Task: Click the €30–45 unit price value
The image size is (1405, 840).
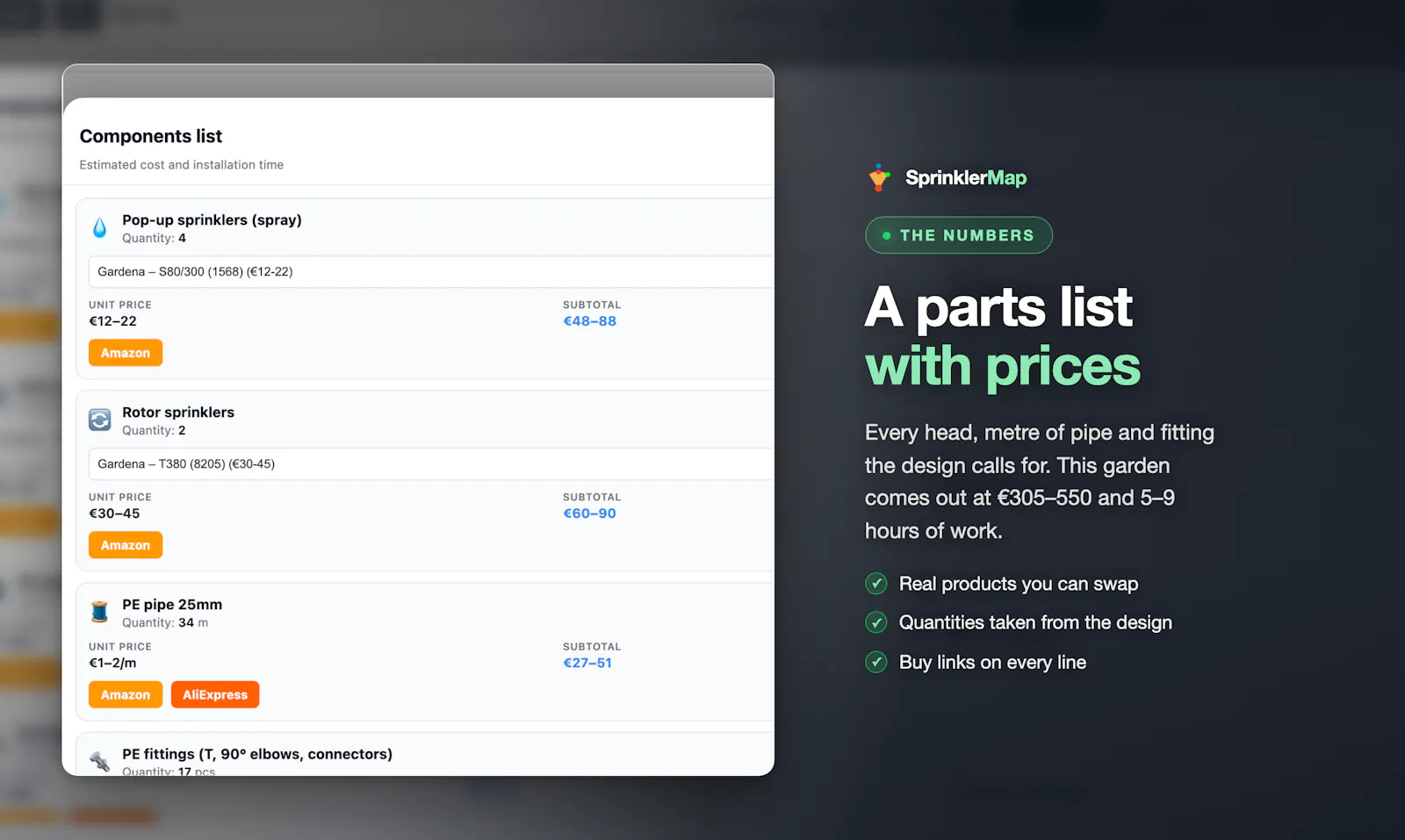Action: point(114,513)
